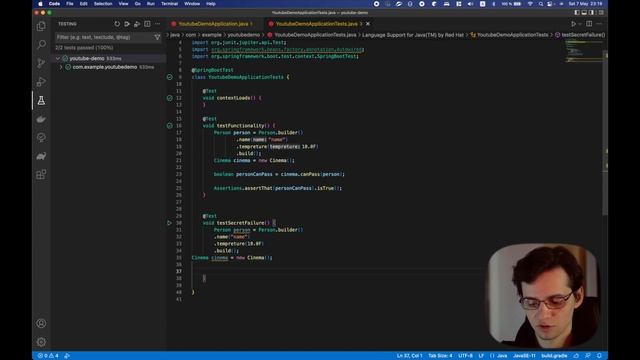Click passed icon beside class YoutubeDemoApplicationTests
The image size is (640, 360).
pyautogui.click(x=169, y=77)
